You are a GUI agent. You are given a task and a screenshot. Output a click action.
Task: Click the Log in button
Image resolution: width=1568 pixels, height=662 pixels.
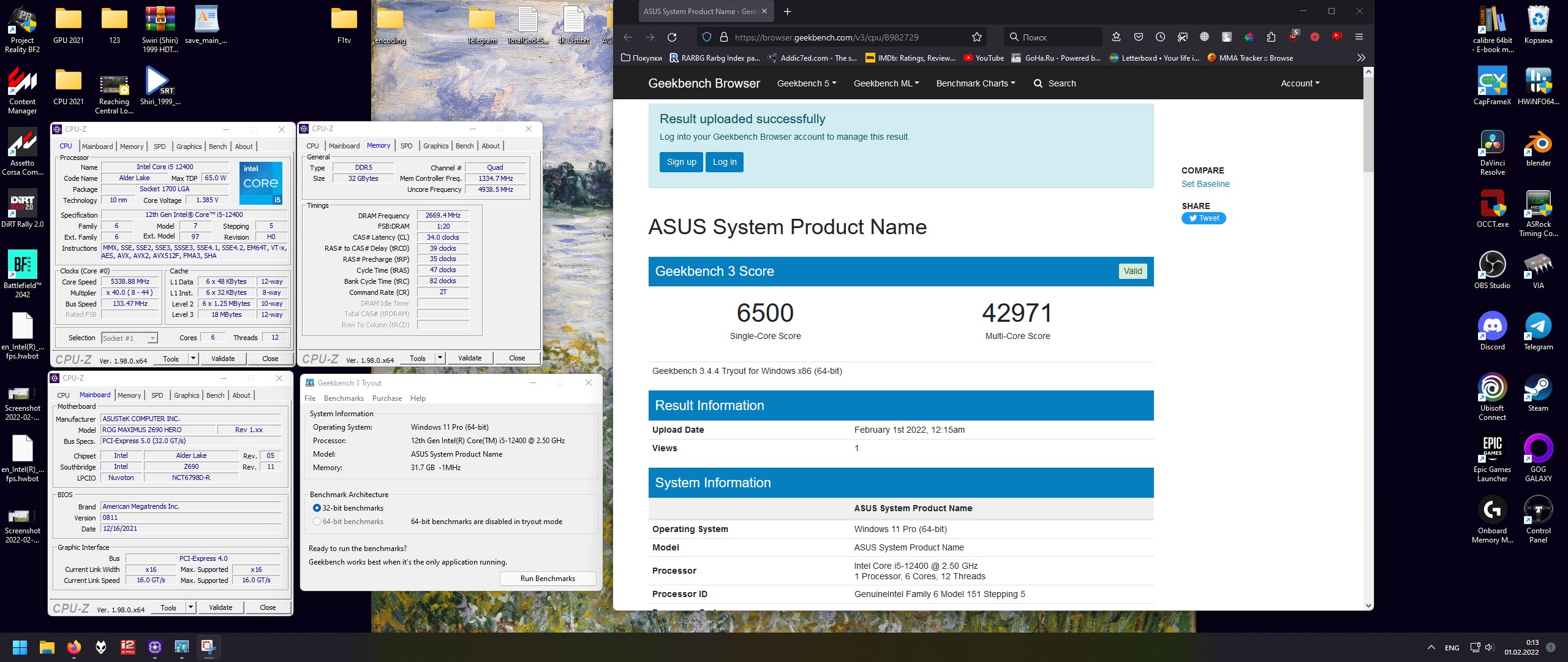tap(725, 162)
